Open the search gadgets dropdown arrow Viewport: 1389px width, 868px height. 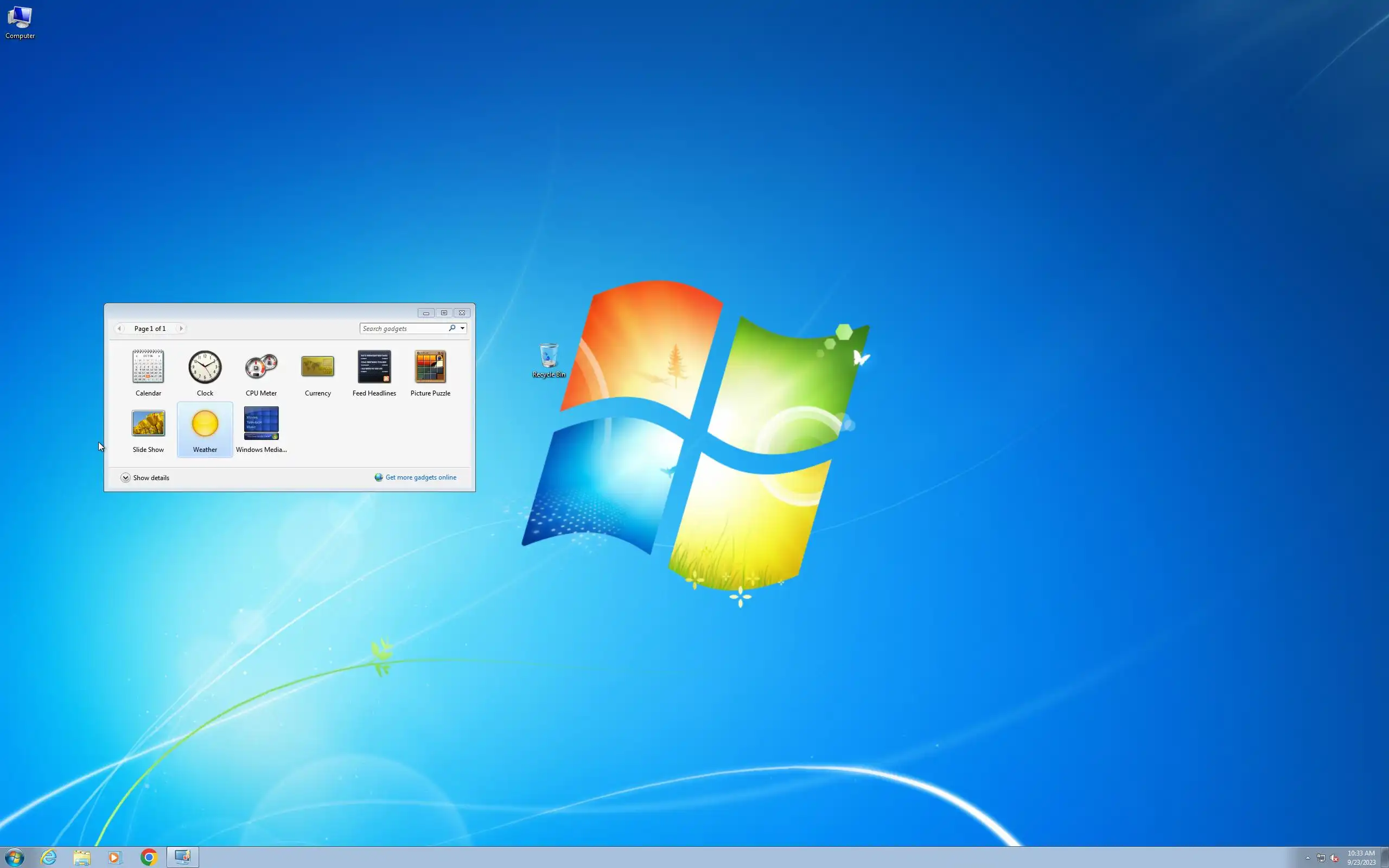[x=463, y=328]
